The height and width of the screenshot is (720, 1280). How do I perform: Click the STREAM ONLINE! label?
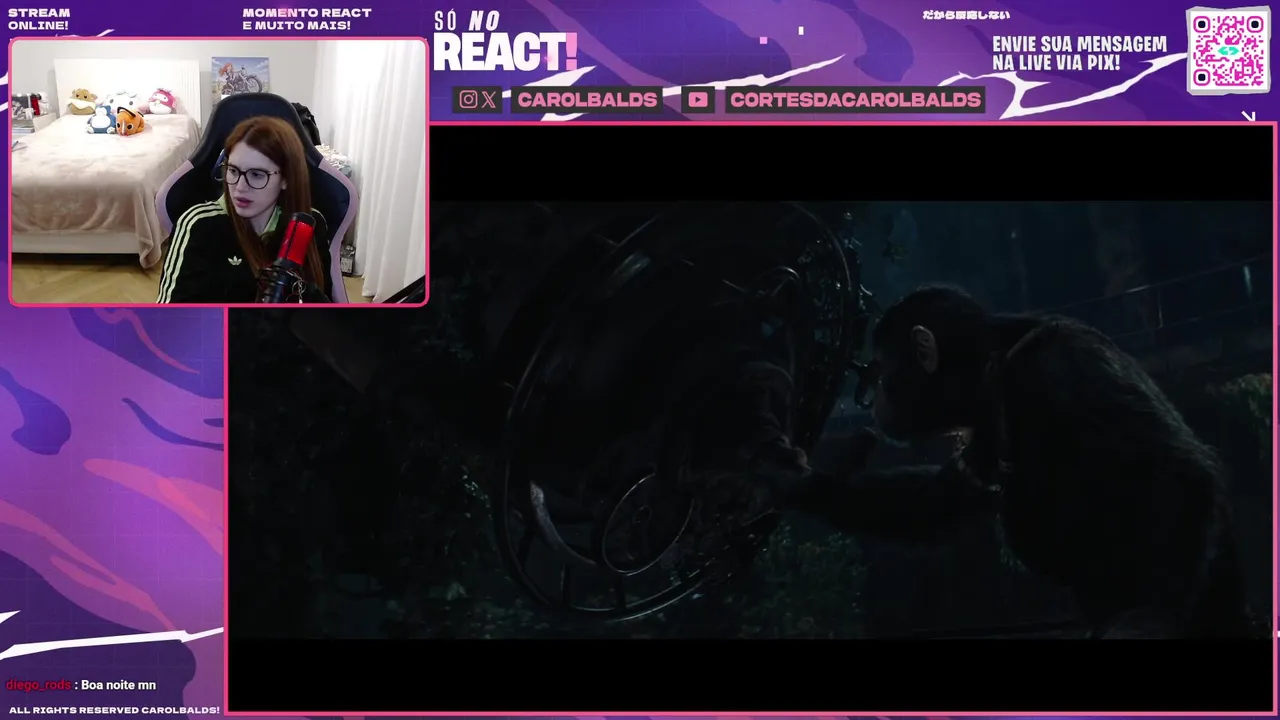pyautogui.click(x=39, y=19)
